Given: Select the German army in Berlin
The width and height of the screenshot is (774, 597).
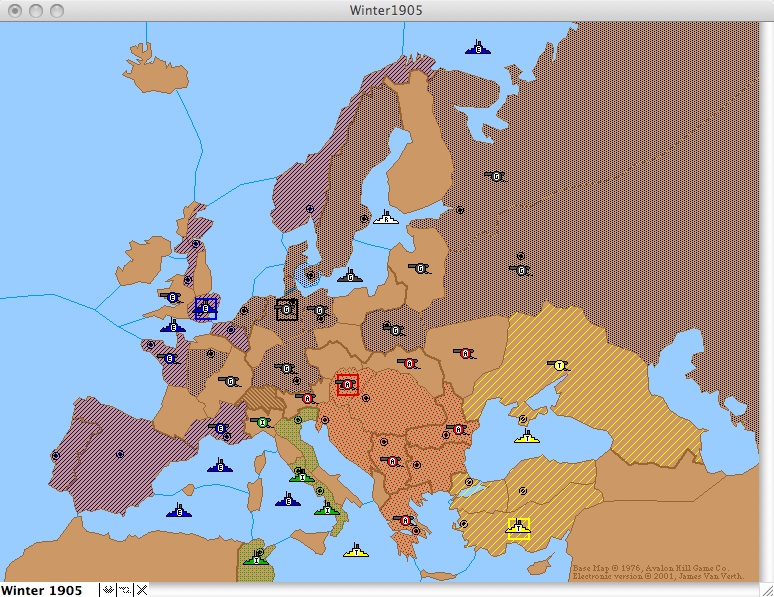Looking at the screenshot, I should point(319,311).
